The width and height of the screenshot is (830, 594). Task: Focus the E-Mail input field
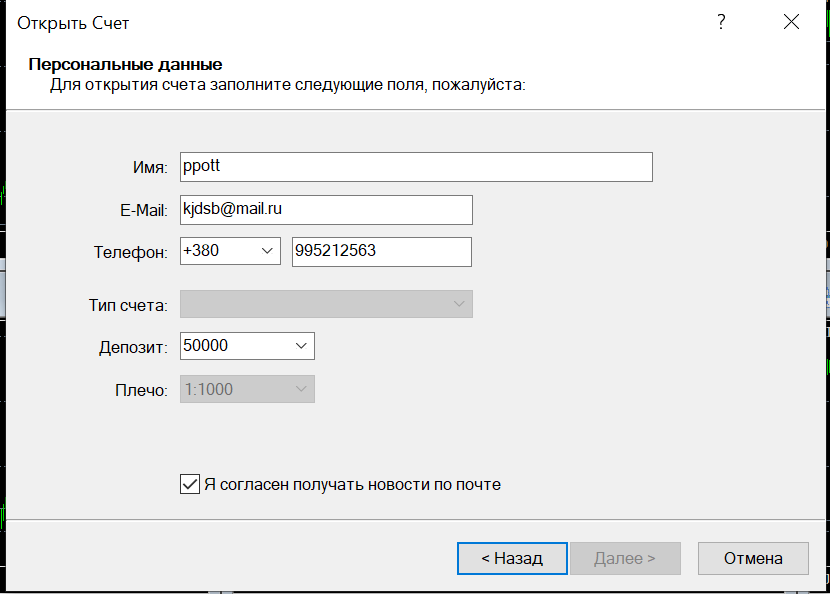pos(326,210)
